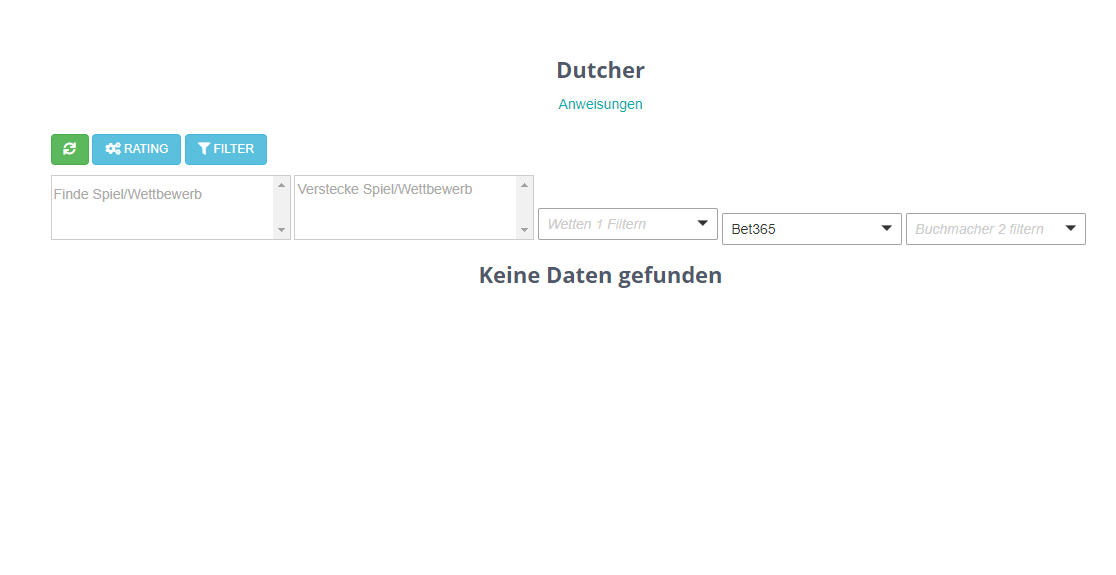The height and width of the screenshot is (575, 1116).
Task: Expand the Wetten 1 Filtern dropdown
Action: click(628, 224)
